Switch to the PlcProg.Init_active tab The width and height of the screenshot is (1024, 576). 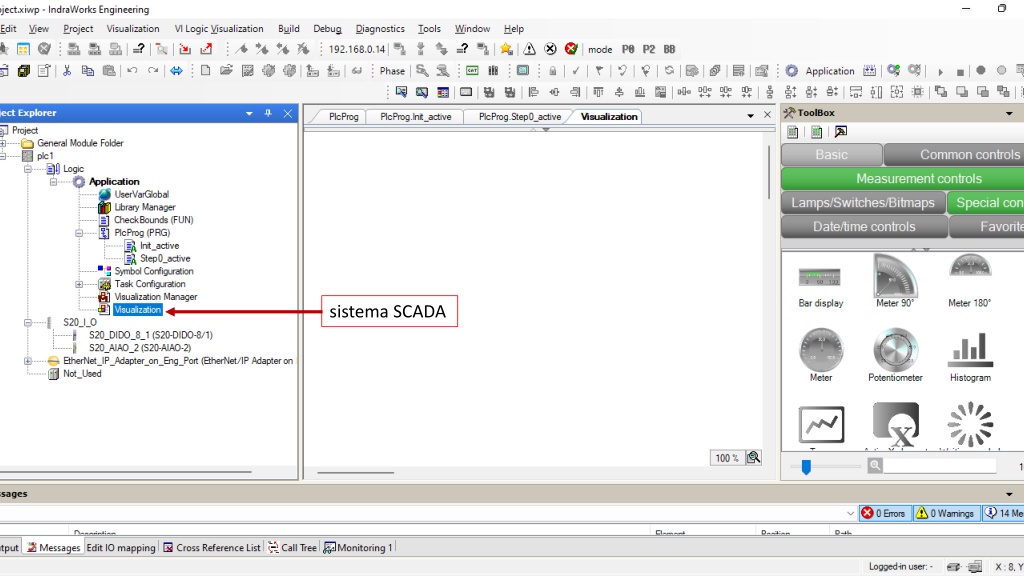tap(415, 117)
